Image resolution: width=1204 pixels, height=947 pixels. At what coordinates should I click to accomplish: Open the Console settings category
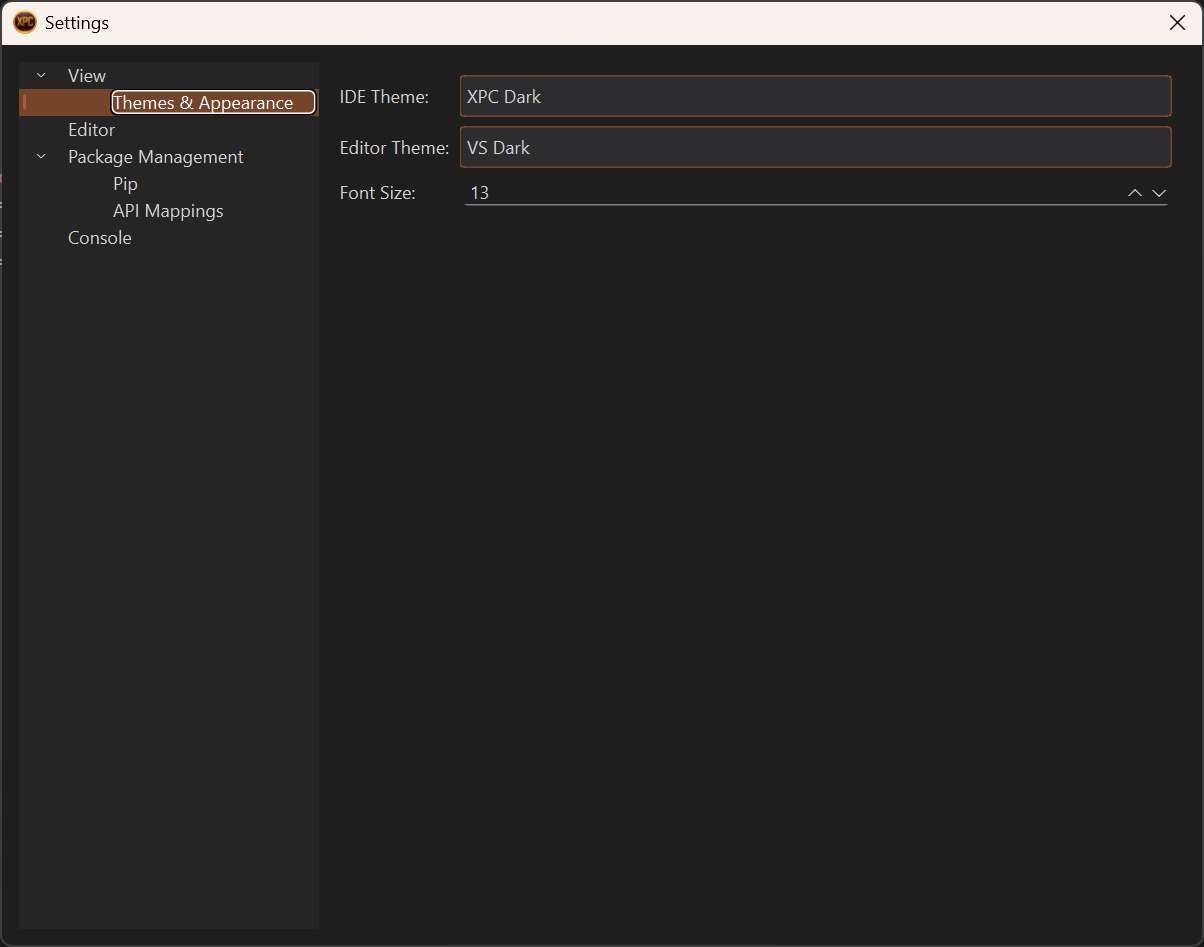(x=99, y=238)
